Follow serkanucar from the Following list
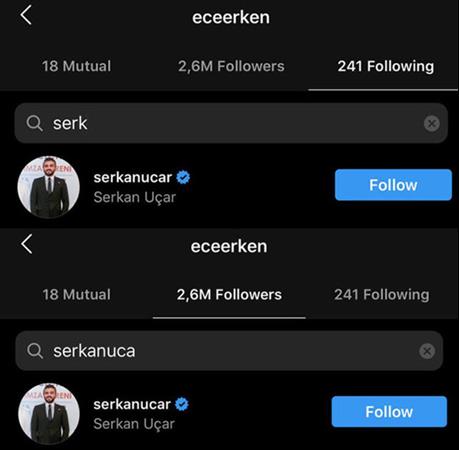 [393, 185]
